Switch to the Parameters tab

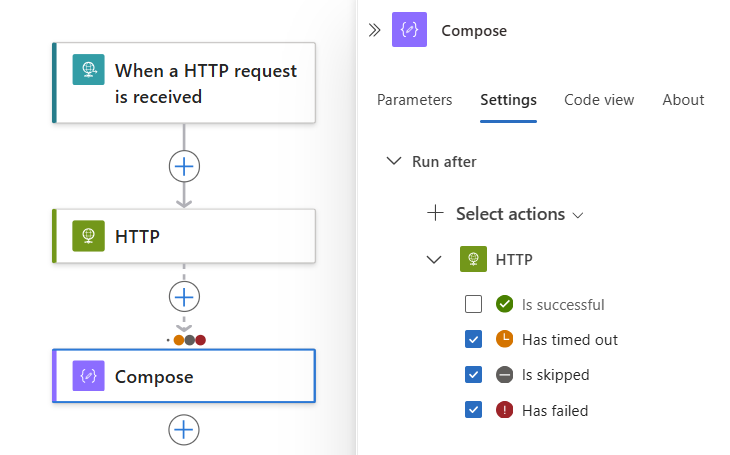click(x=414, y=100)
